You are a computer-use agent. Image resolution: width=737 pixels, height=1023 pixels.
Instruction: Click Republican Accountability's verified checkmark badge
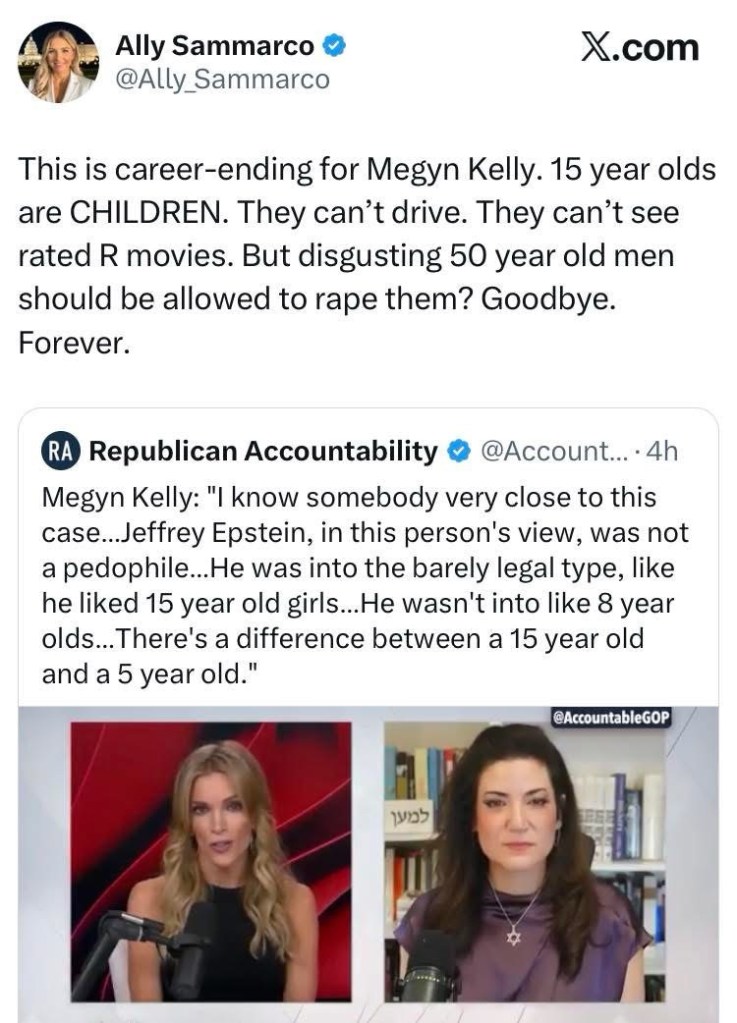(458, 452)
